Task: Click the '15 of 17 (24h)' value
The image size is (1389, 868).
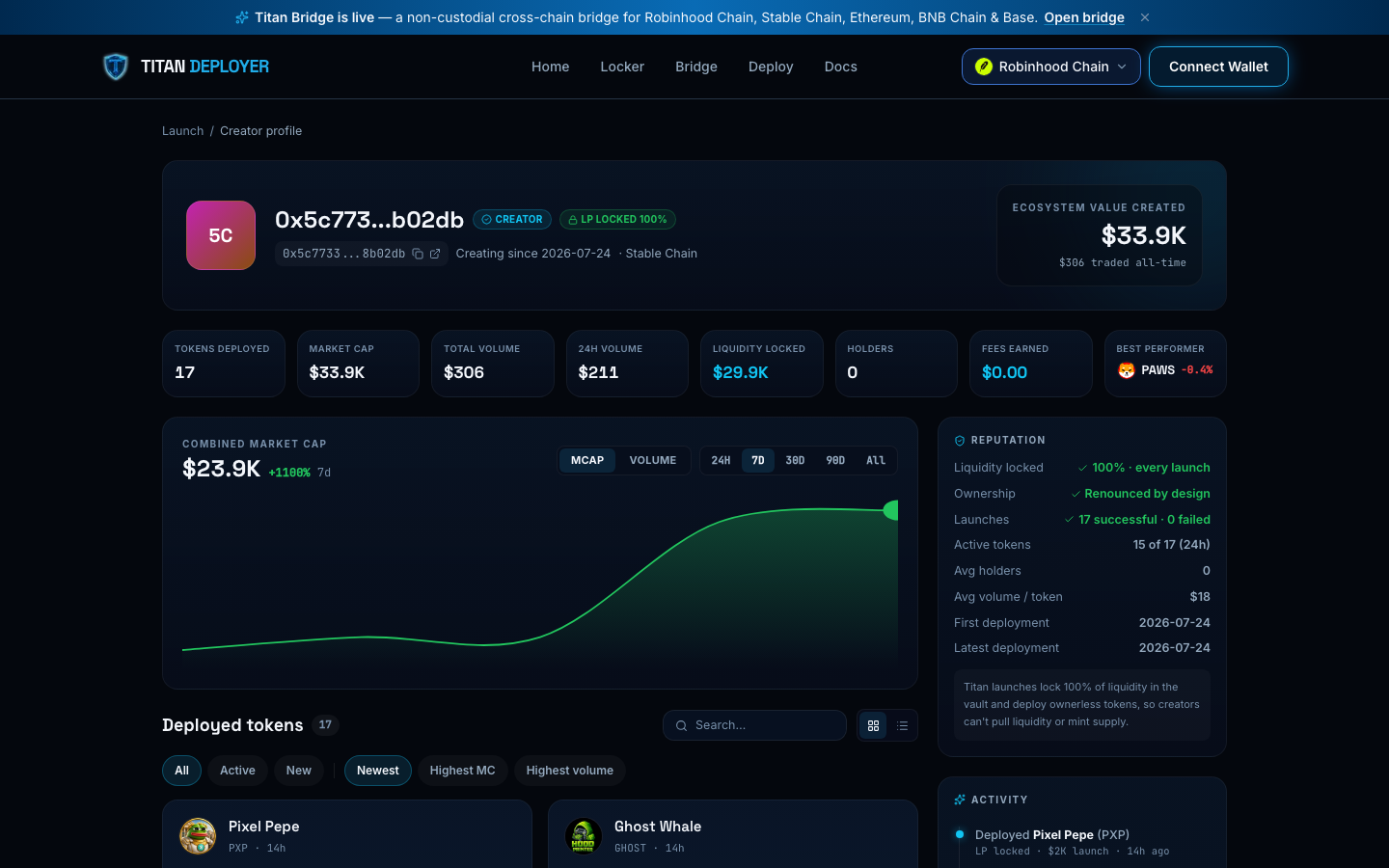Action: 1171,545
